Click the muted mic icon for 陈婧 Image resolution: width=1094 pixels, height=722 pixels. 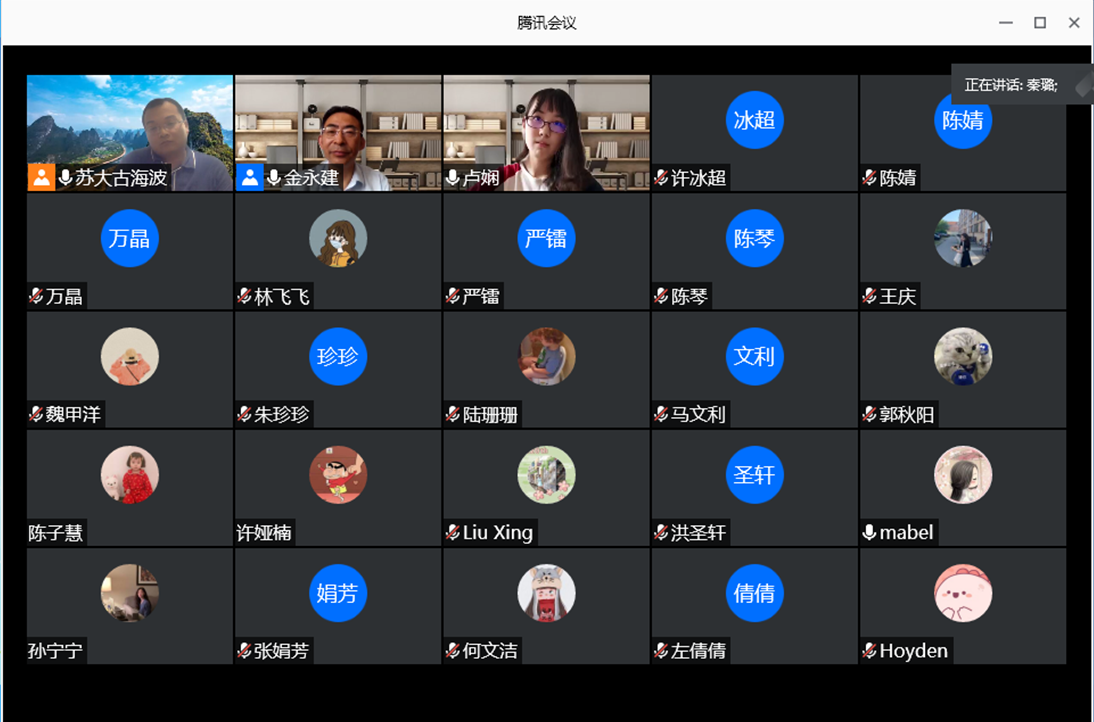(869, 178)
